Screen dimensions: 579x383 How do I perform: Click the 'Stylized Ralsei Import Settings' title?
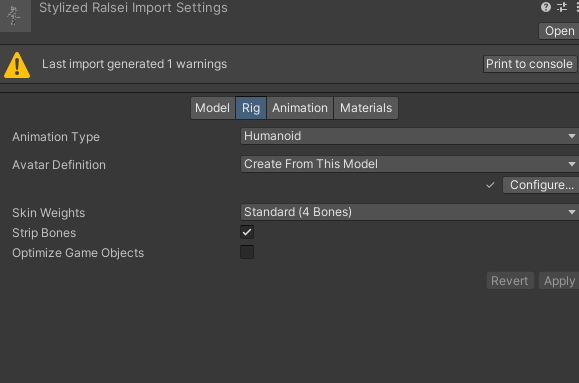pyautogui.click(x=133, y=8)
